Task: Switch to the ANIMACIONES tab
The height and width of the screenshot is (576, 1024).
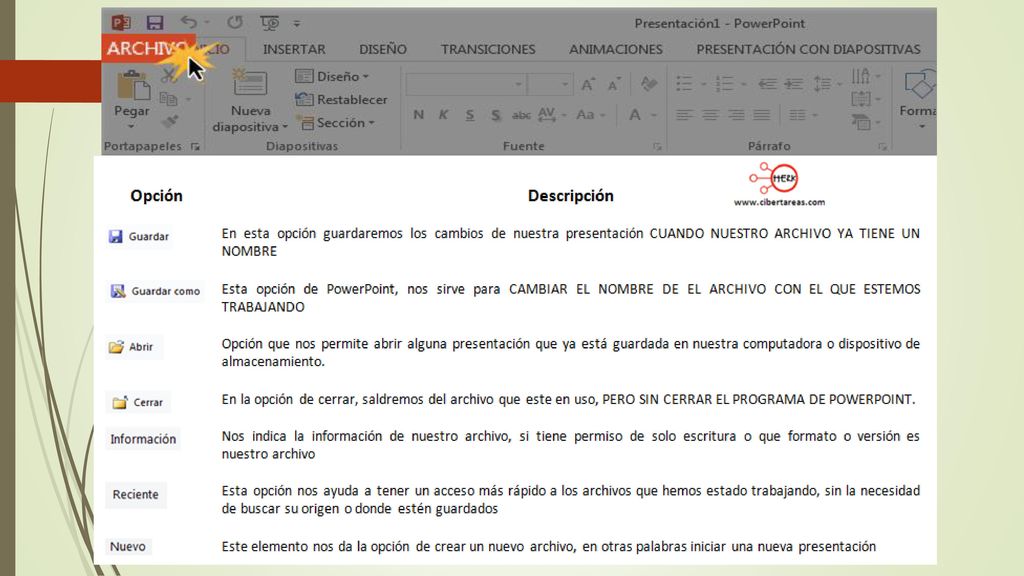Action: pos(615,49)
